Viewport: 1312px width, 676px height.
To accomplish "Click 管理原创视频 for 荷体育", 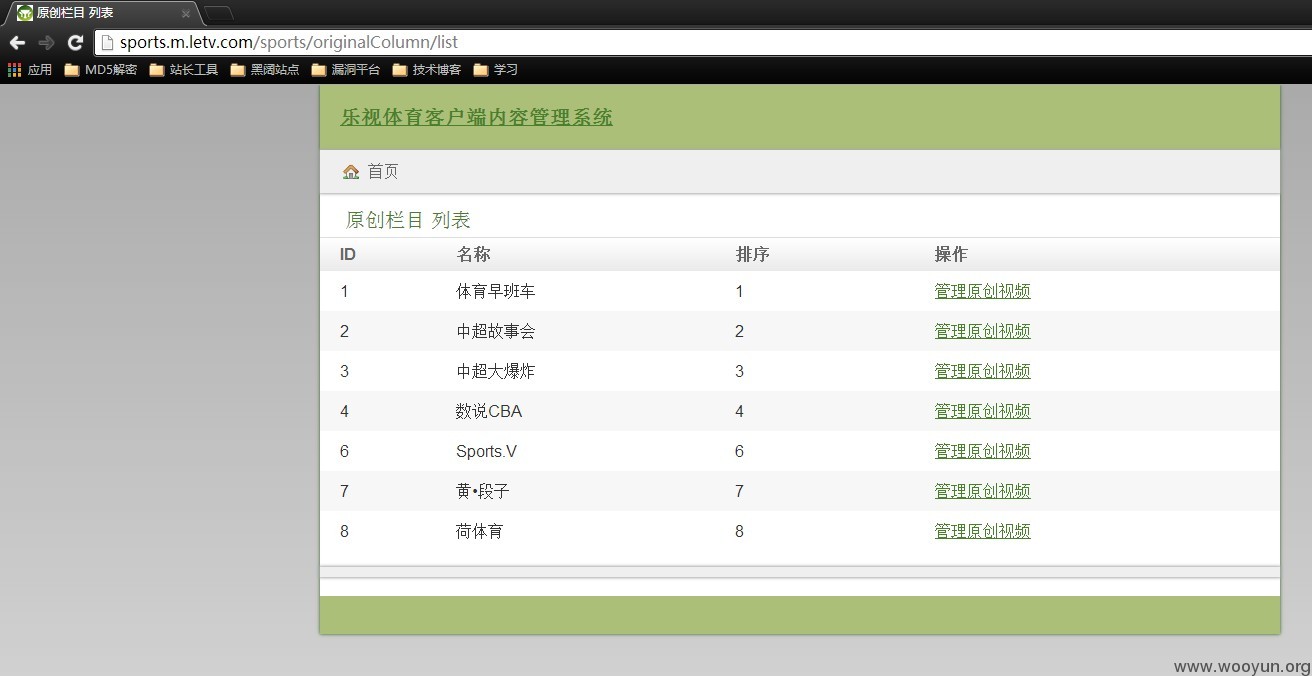I will (982, 531).
